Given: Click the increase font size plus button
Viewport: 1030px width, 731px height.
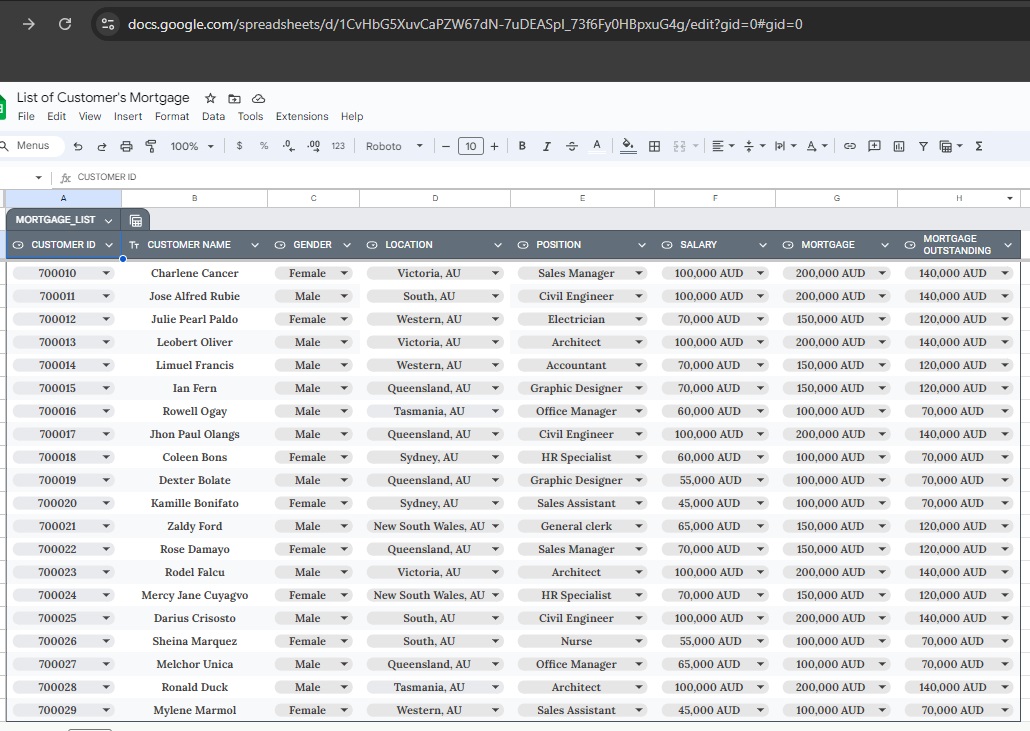Looking at the screenshot, I should pos(494,146).
